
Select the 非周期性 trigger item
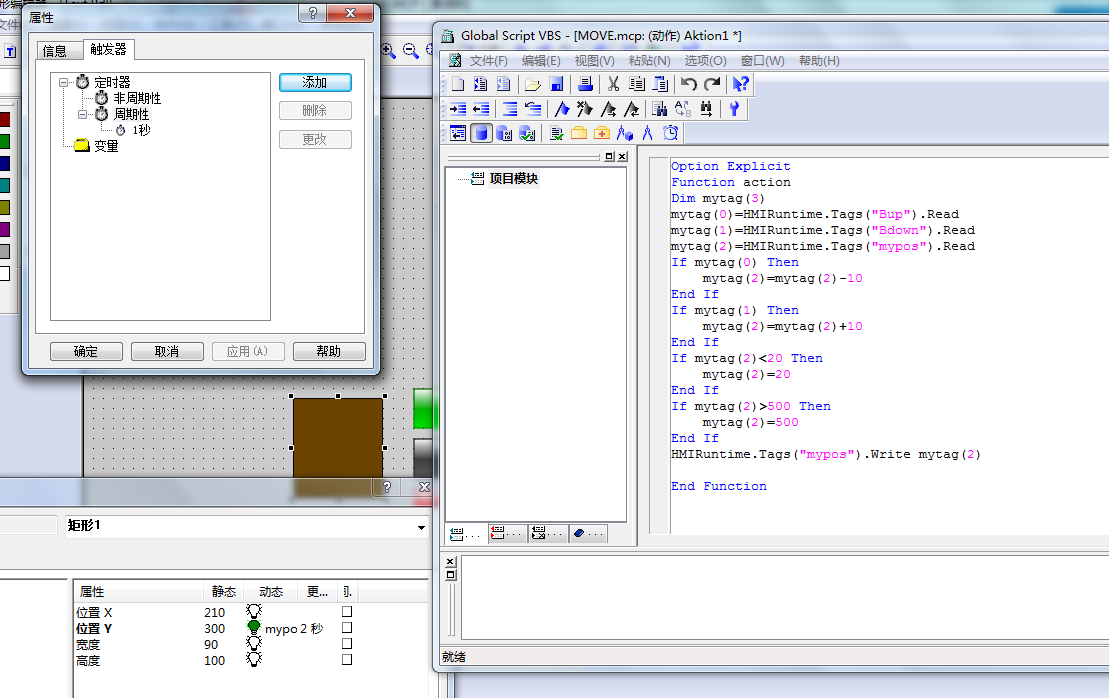tap(137, 98)
